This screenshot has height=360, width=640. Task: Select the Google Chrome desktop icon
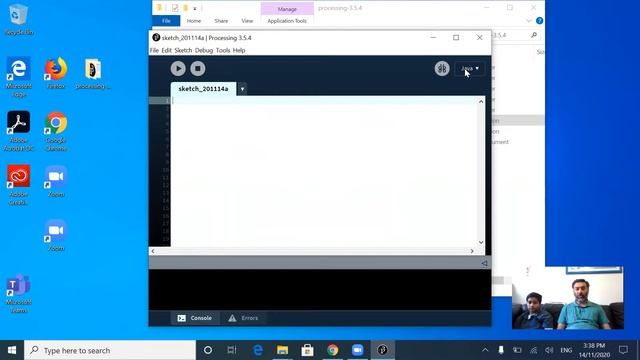point(56,131)
